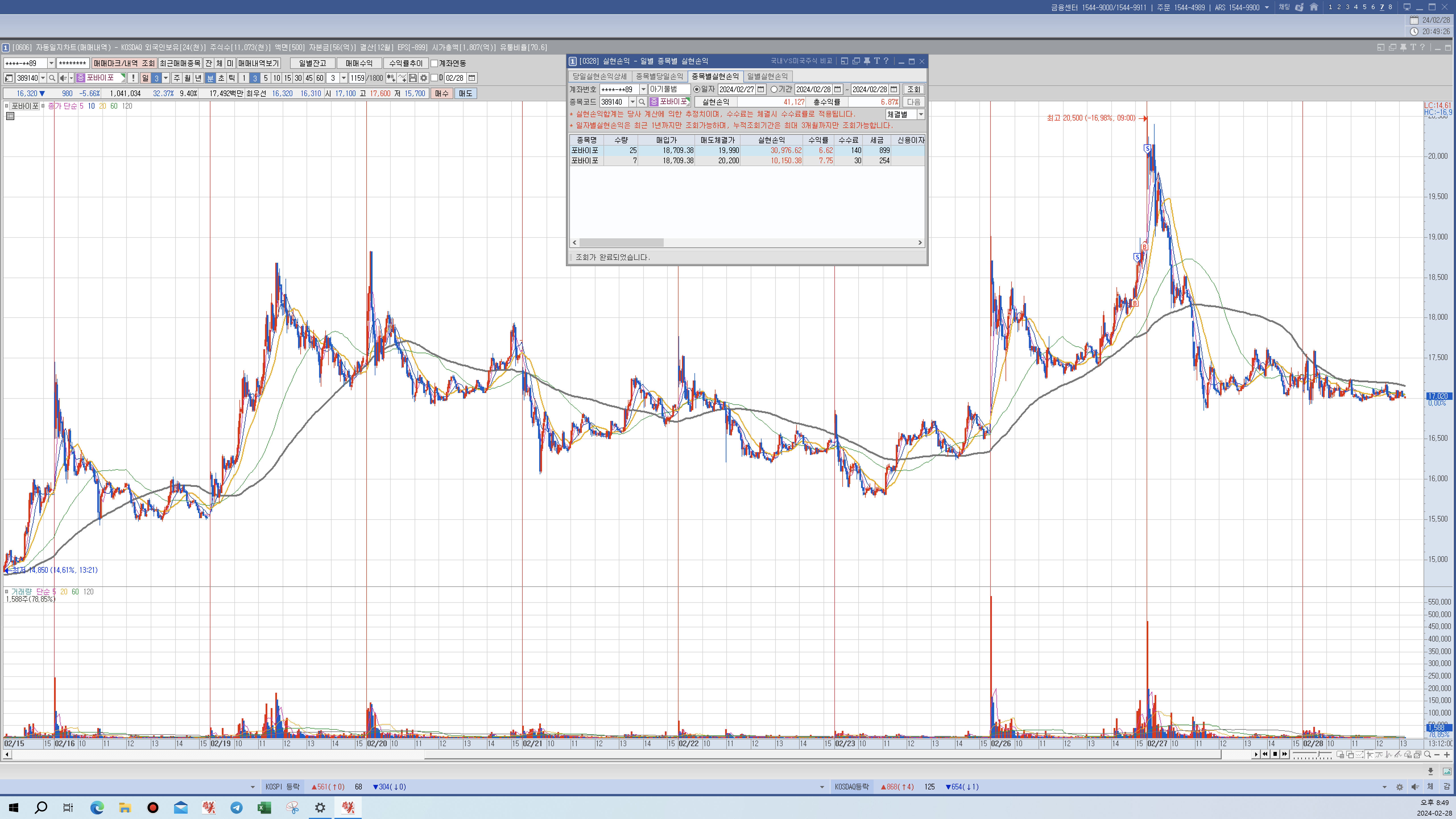Click the minus zoom-out chart icon

tap(1437, 754)
